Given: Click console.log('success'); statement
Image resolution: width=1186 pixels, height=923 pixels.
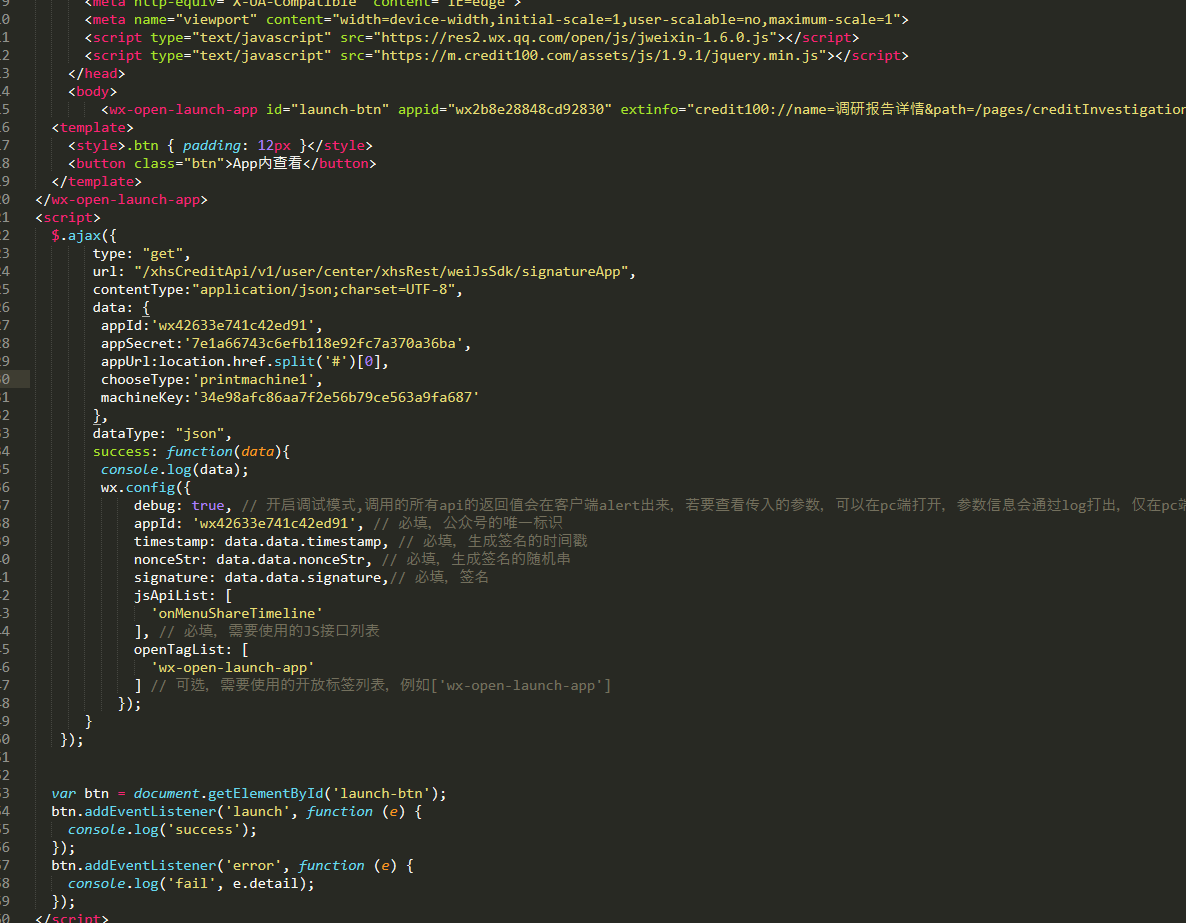Looking at the screenshot, I should tap(162, 830).
